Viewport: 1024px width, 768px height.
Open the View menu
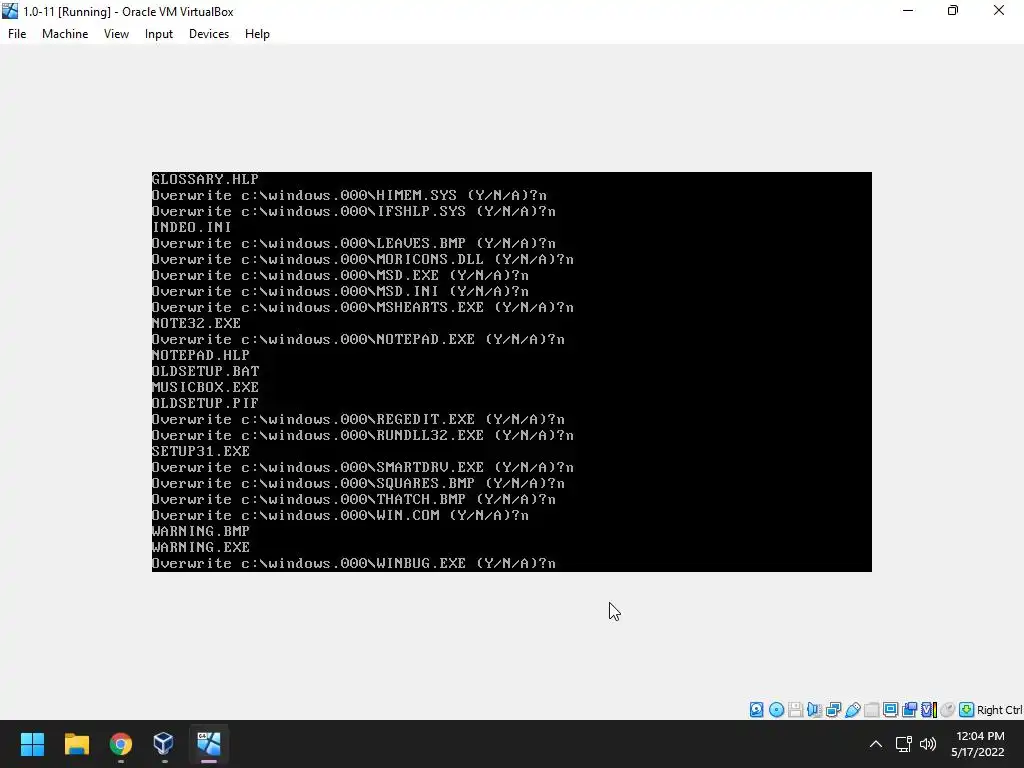pyautogui.click(x=116, y=34)
